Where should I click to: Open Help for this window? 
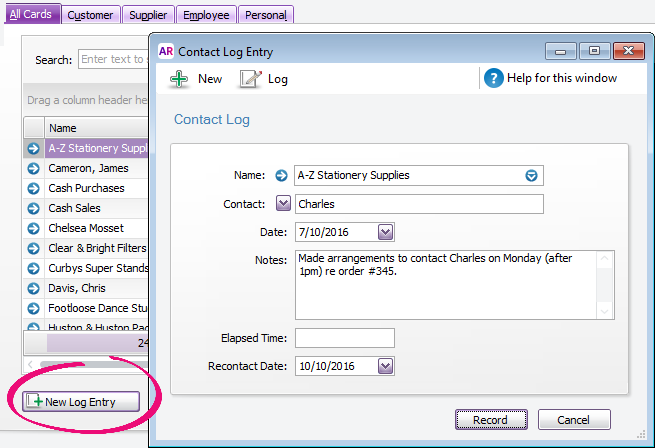pos(550,78)
